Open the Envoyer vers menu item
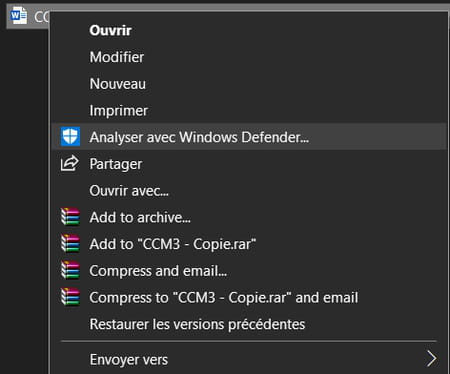This screenshot has width=450, height=374. pos(249,359)
